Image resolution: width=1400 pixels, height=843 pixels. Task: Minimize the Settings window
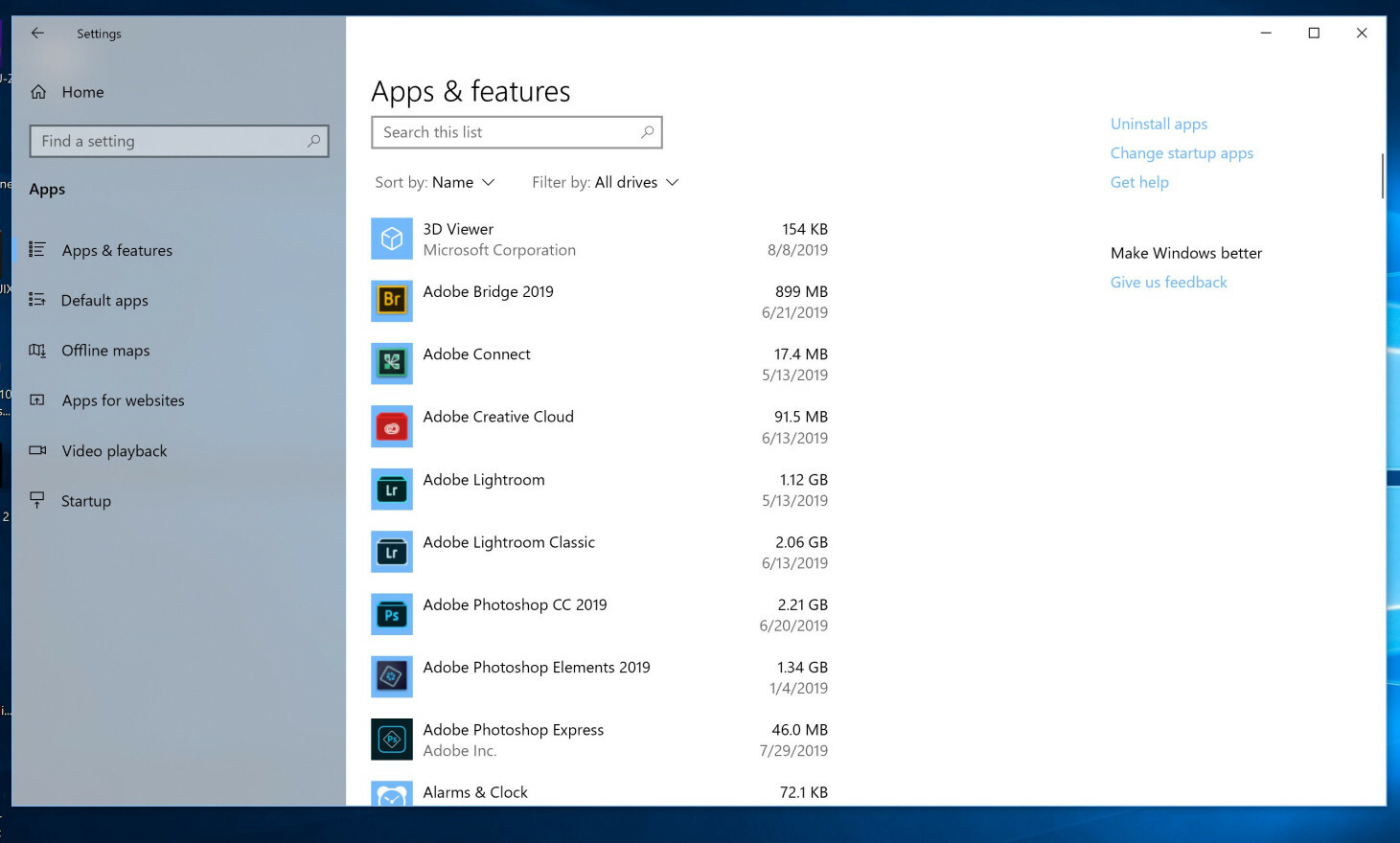pyautogui.click(x=1266, y=33)
